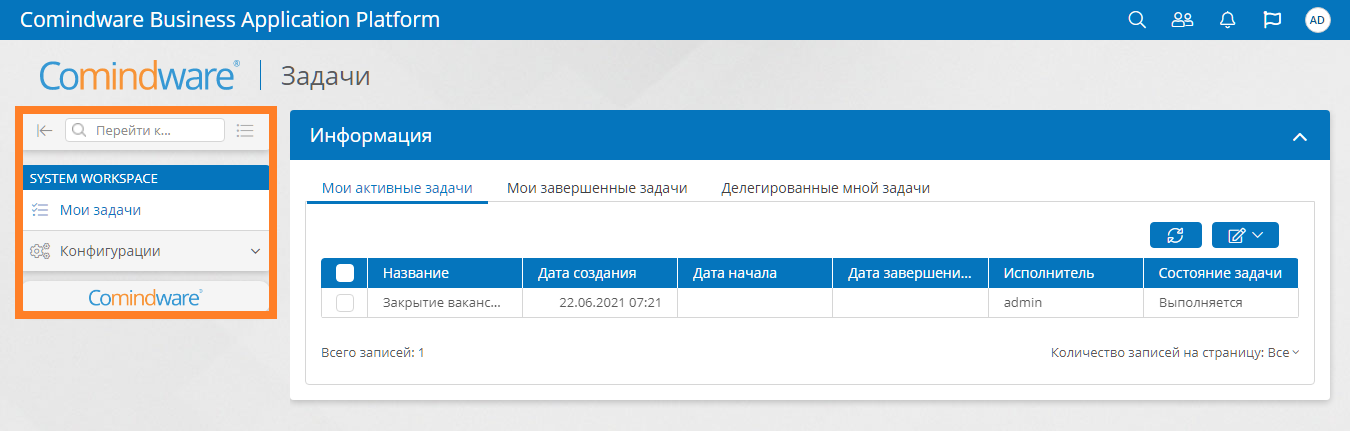
Task: Open the edit dropdown button
Action: coord(1245,235)
